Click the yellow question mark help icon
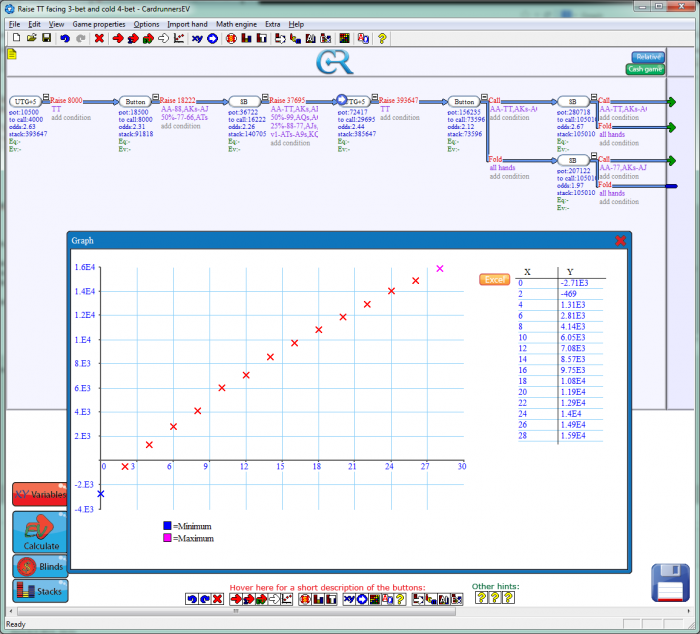 (x=382, y=38)
